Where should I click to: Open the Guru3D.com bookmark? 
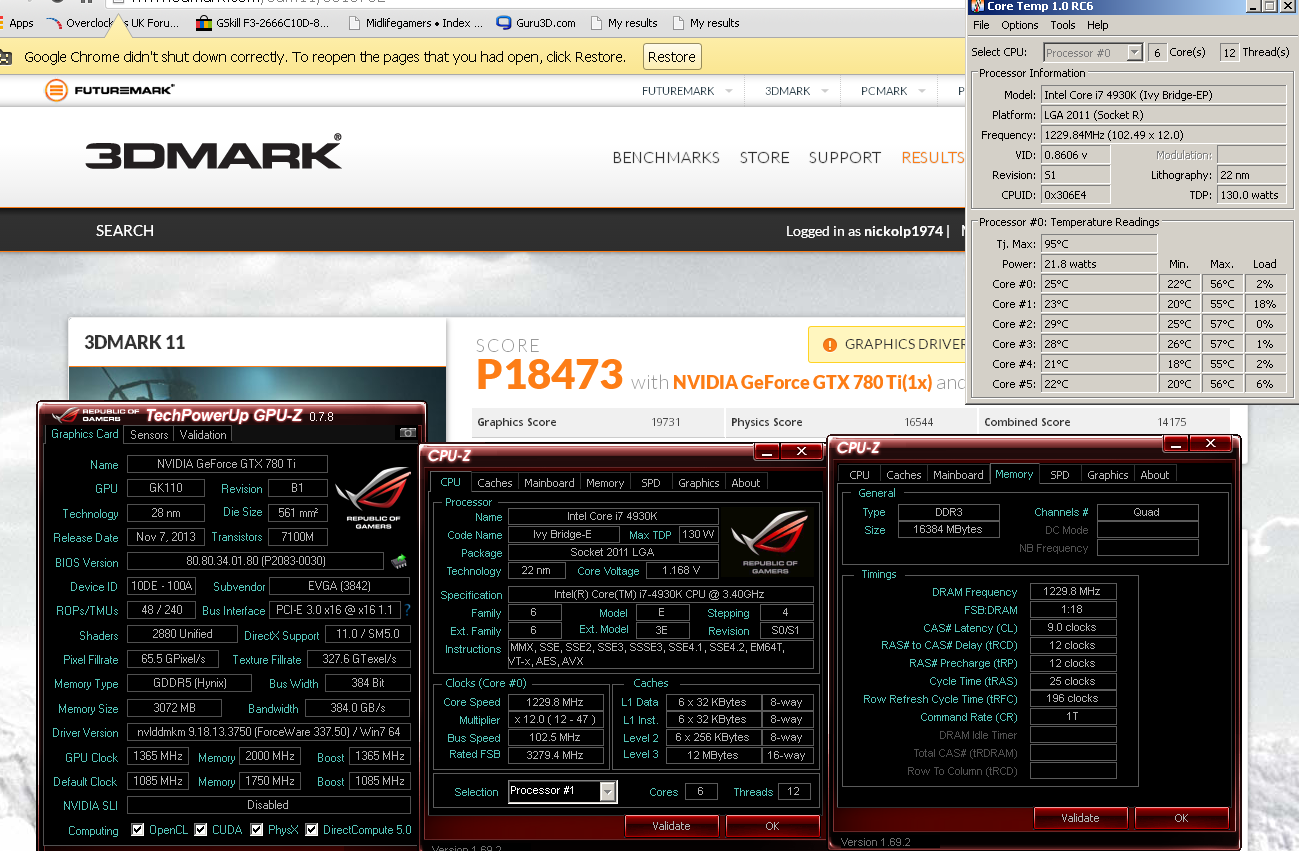click(x=536, y=23)
